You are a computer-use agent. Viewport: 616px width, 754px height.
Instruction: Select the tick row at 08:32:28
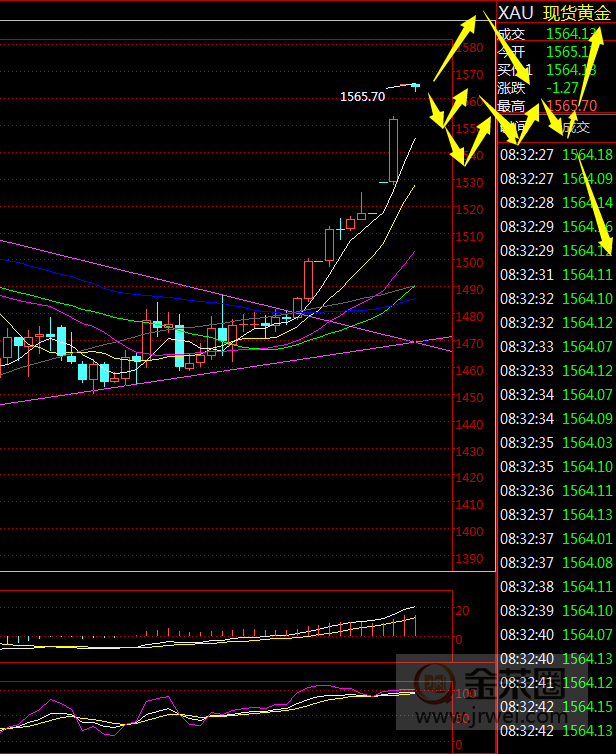555,203
